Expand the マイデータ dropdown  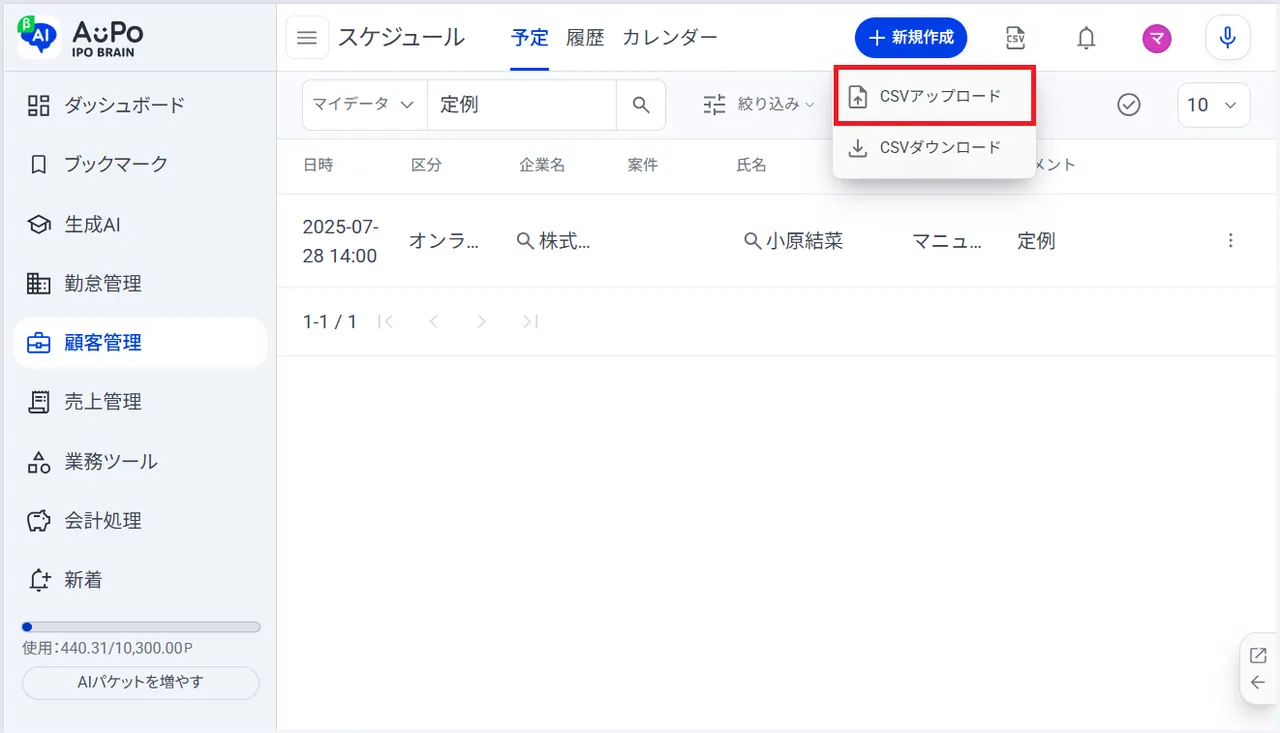[x=364, y=105]
